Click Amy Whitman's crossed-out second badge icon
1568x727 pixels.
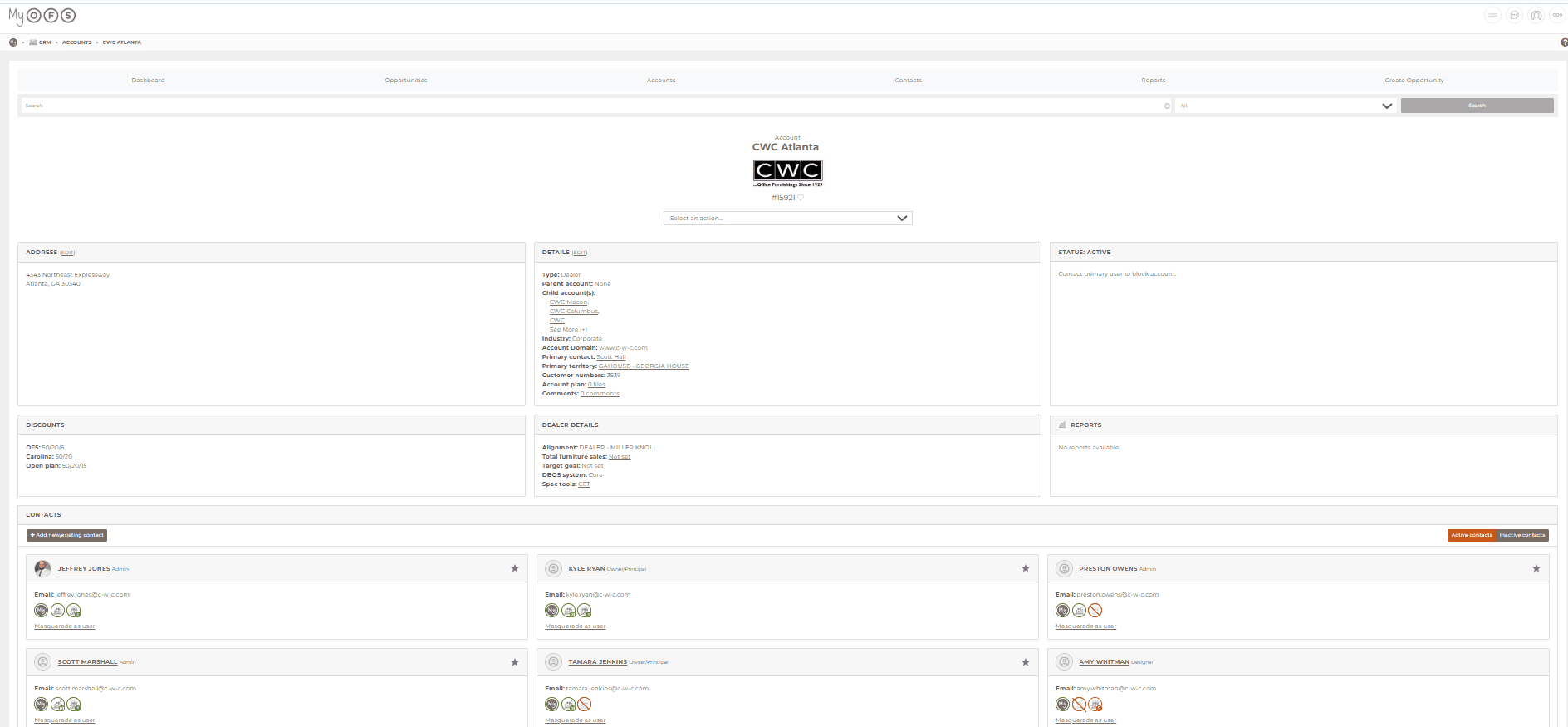tap(1079, 704)
